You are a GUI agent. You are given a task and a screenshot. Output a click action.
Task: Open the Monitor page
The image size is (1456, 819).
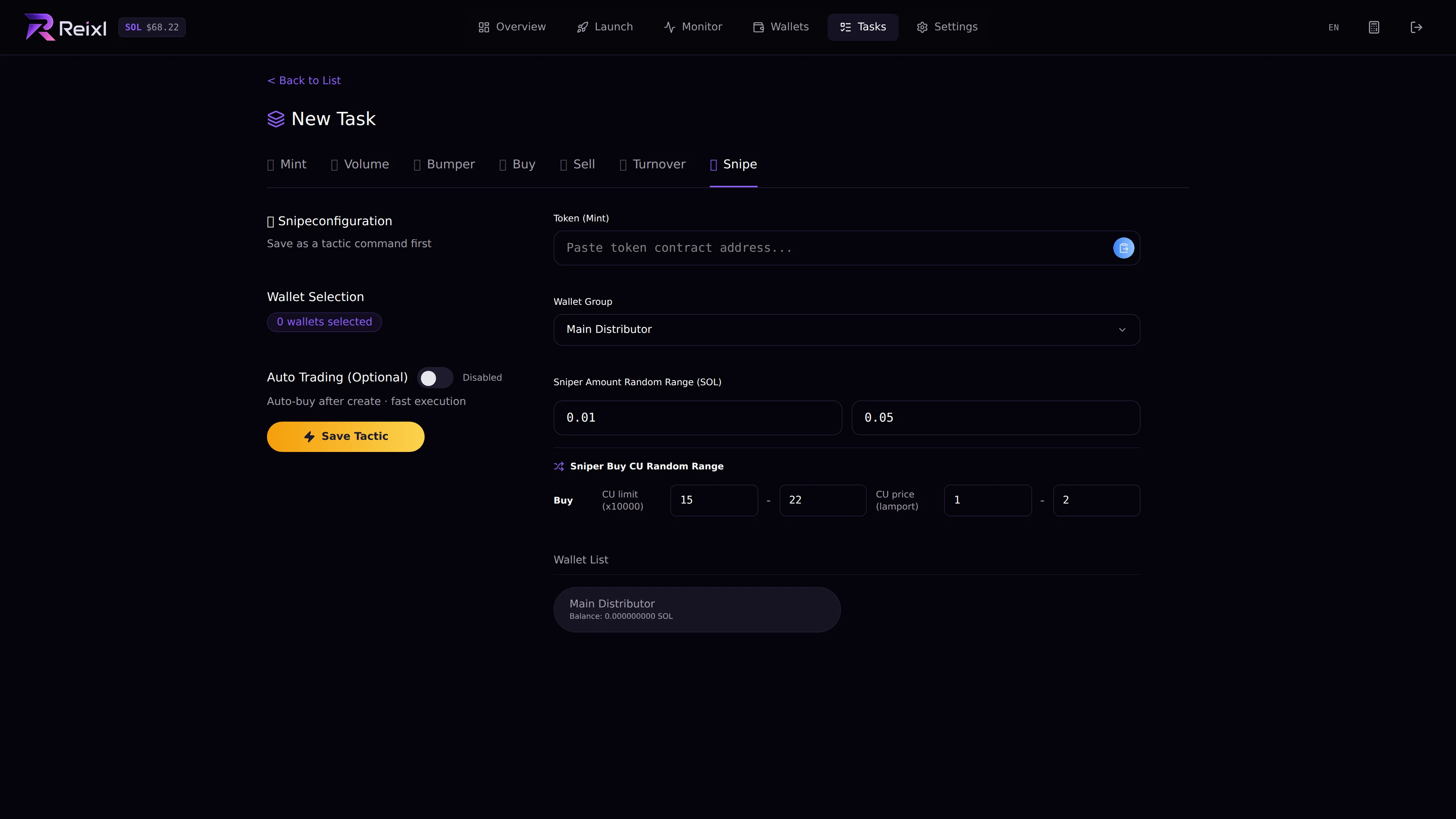693,27
